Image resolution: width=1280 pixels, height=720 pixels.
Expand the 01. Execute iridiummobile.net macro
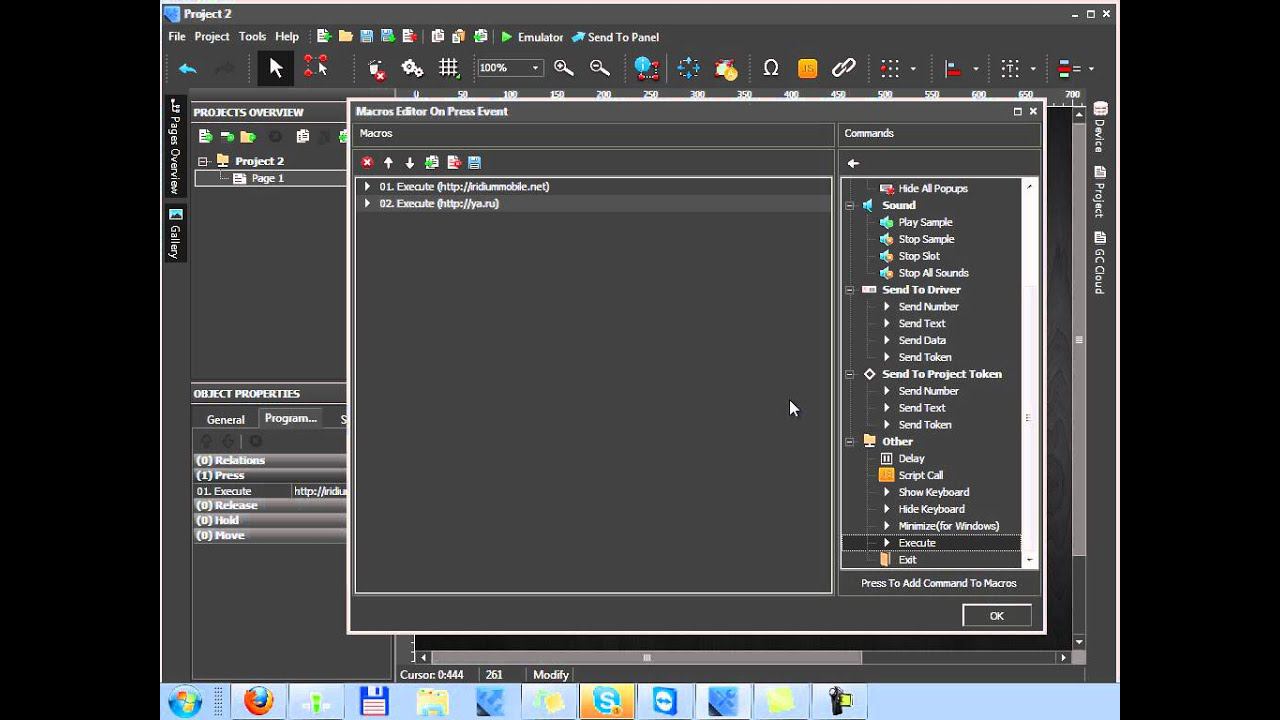[367, 186]
